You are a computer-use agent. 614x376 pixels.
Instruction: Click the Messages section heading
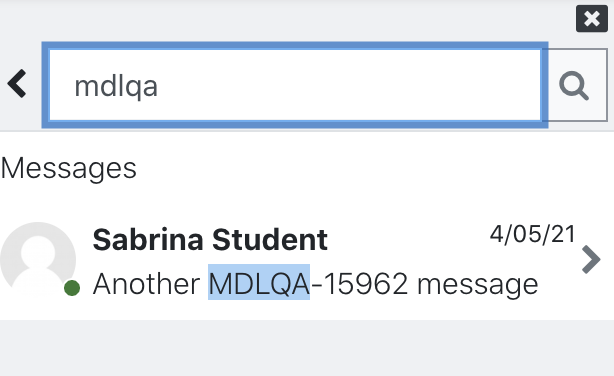point(69,168)
